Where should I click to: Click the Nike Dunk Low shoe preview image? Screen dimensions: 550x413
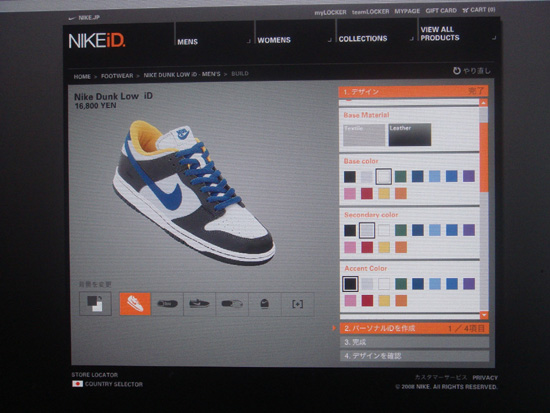tap(194, 192)
